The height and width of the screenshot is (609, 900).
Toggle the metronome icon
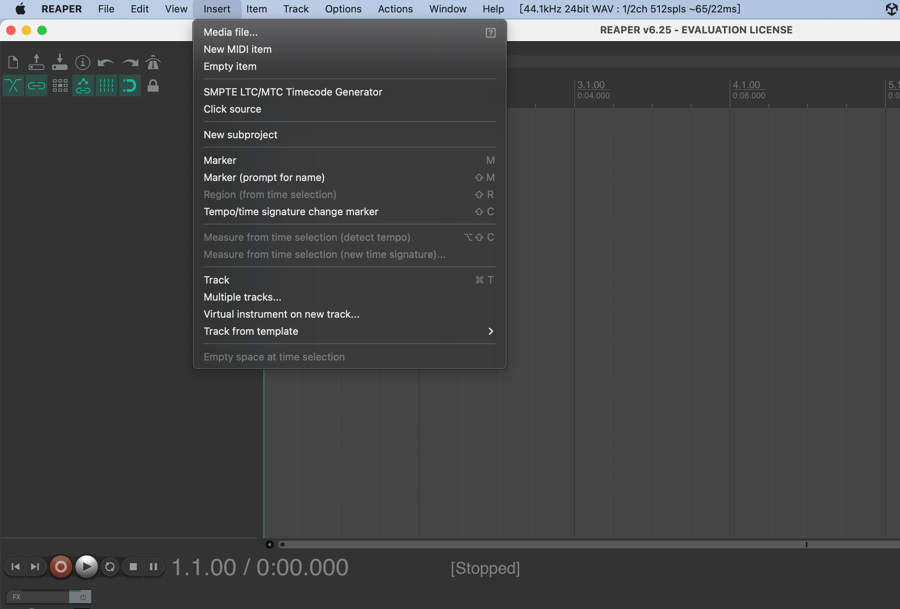tap(153, 63)
